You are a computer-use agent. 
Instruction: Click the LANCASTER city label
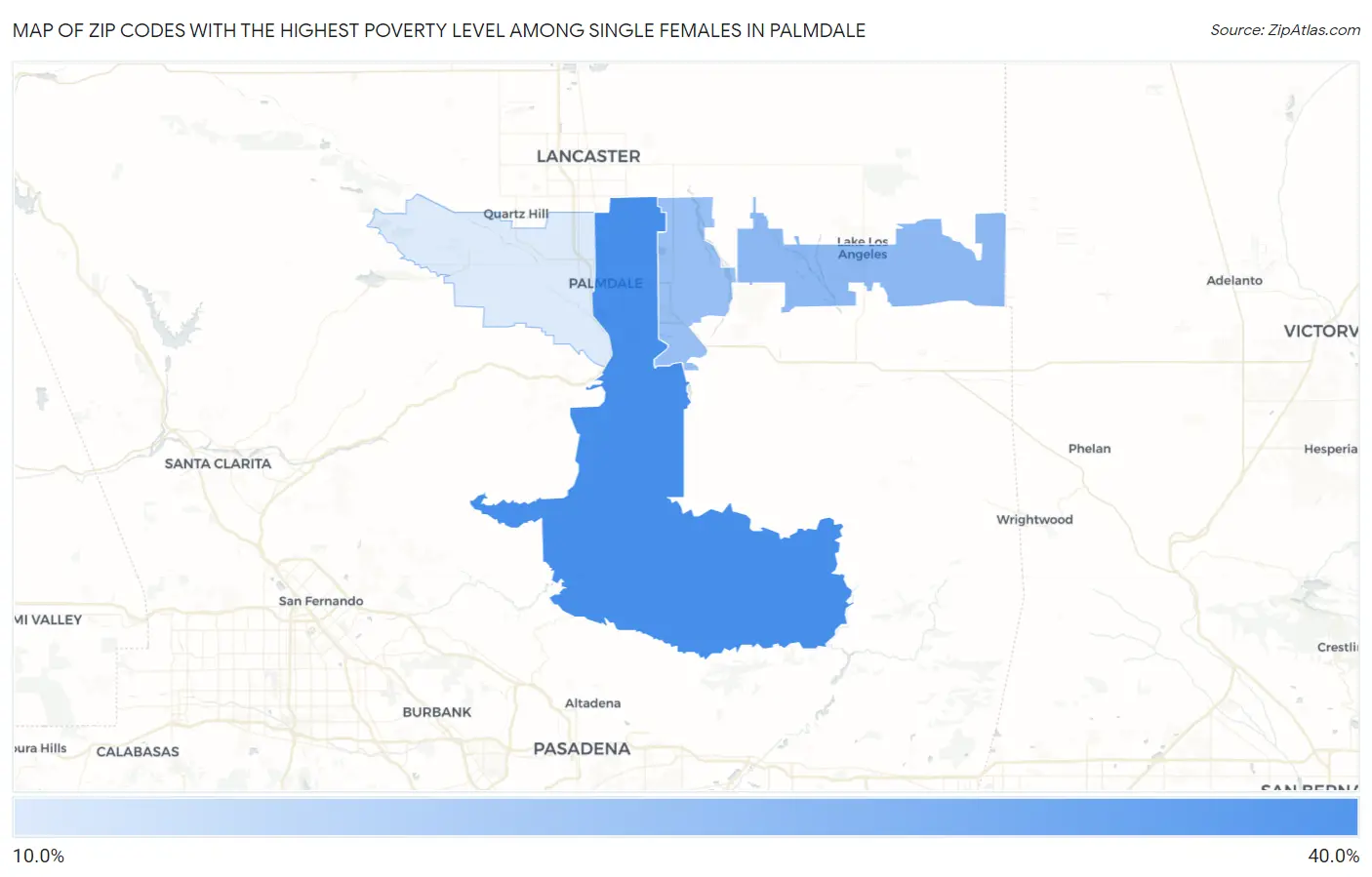[588, 156]
